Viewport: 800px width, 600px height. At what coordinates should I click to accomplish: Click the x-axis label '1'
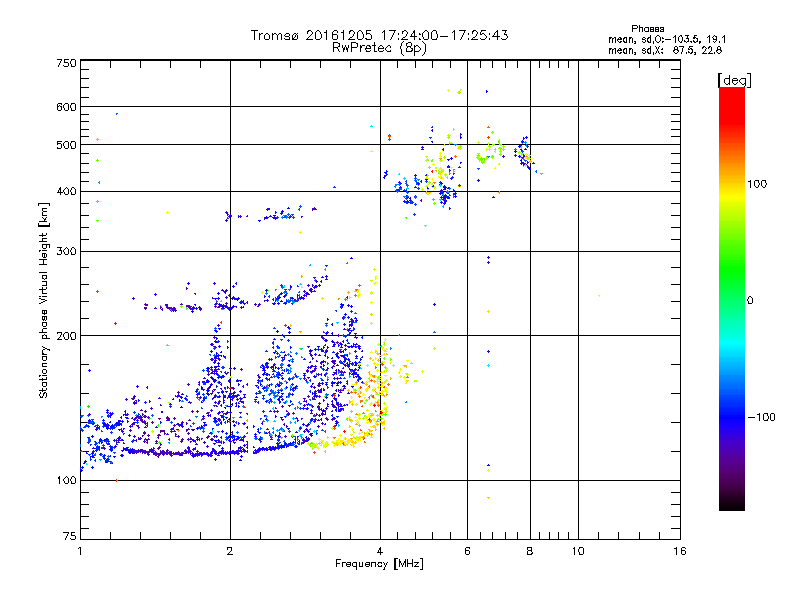(80, 551)
